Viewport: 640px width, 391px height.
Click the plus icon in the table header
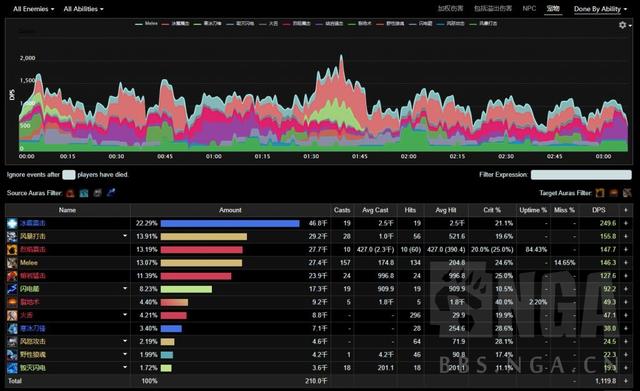point(626,210)
